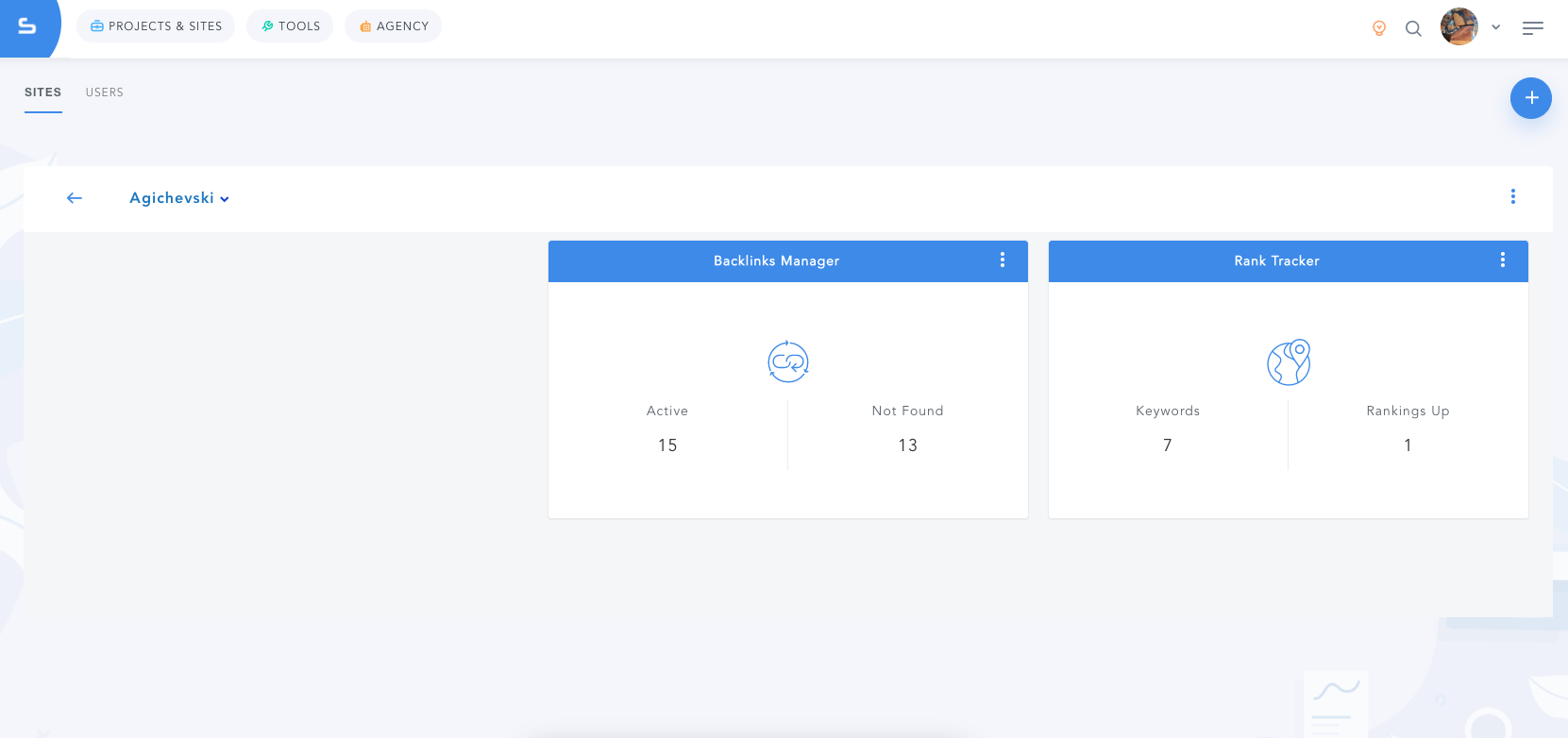This screenshot has width=1568, height=738.
Task: Open the Agency menu
Action: pos(393,26)
